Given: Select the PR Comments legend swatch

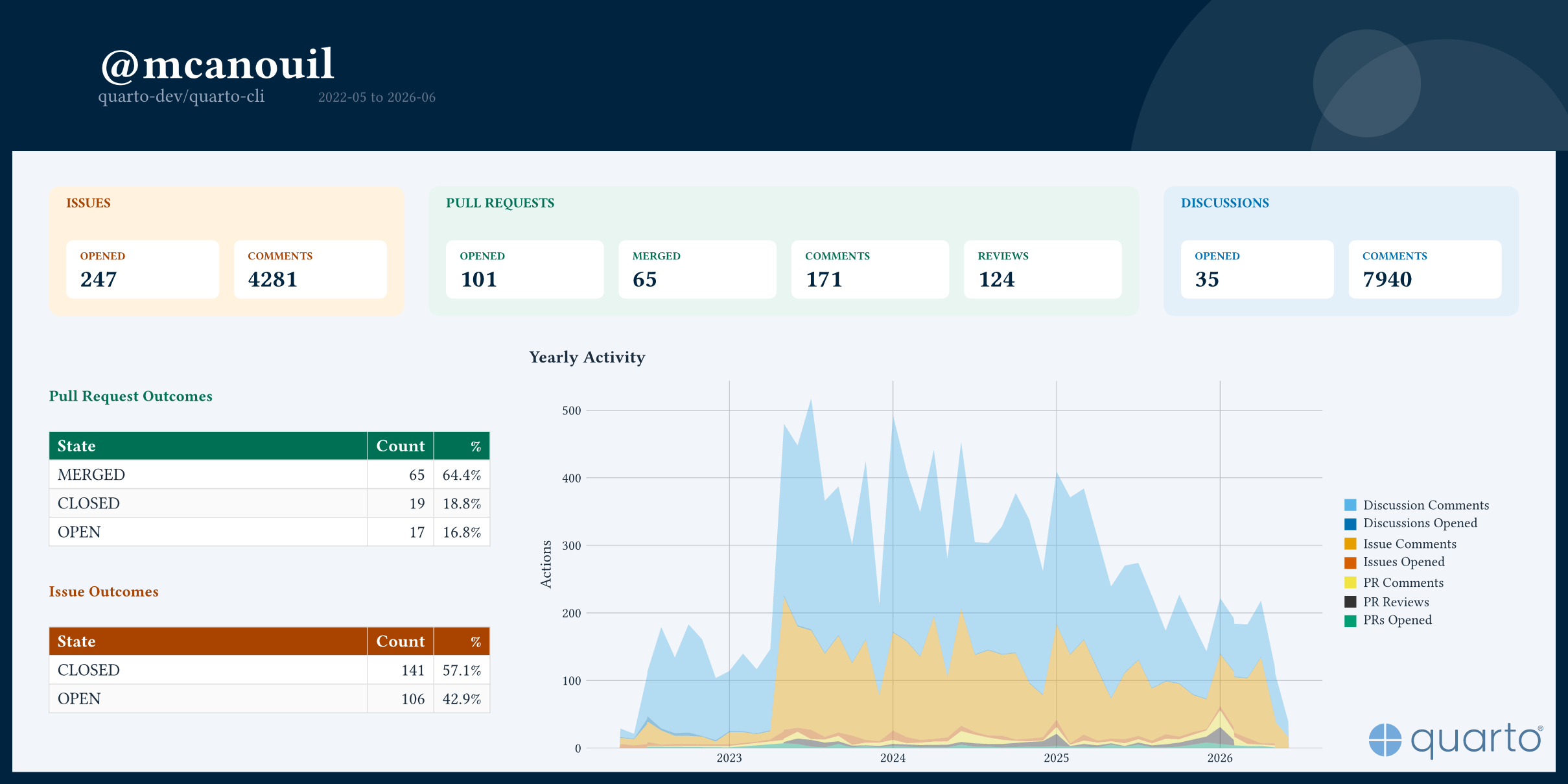Looking at the screenshot, I should pos(1350,582).
